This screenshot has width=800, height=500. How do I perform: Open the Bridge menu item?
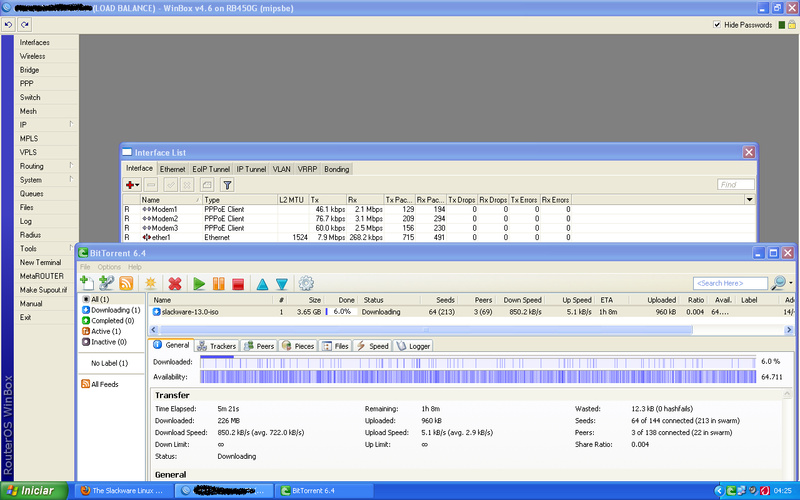30,70
